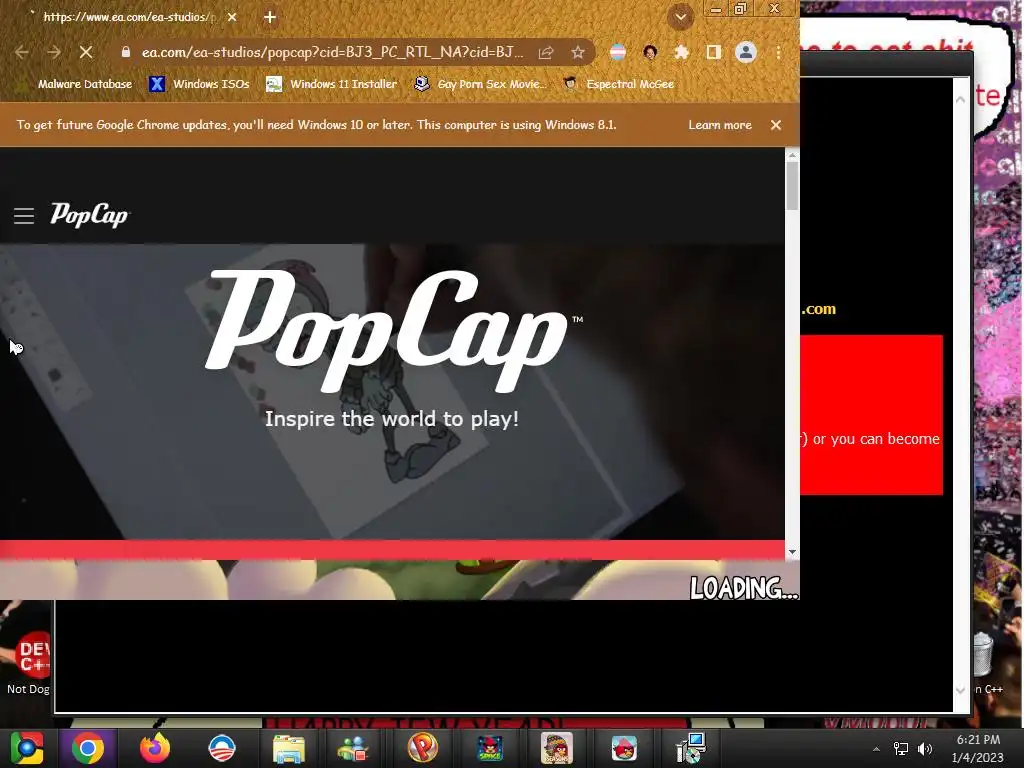Open the orange P taskbar icon

[423, 748]
